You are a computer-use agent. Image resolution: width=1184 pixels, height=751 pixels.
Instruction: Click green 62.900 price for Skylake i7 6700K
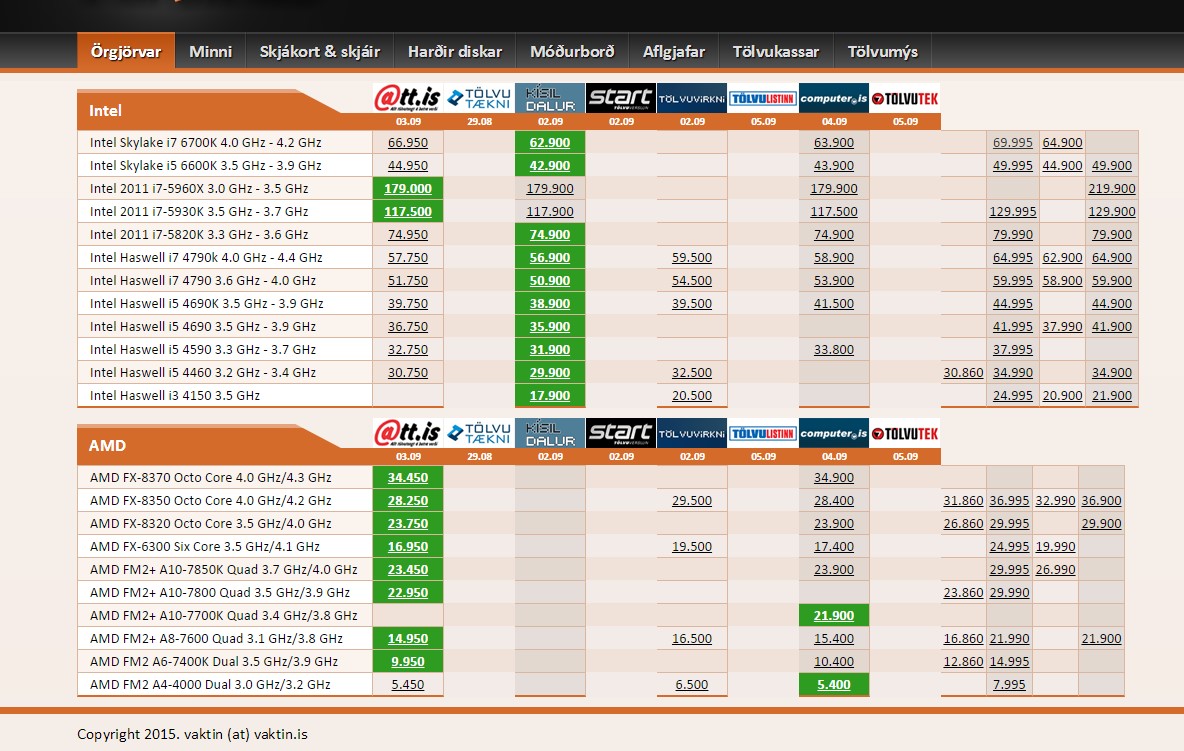[x=550, y=143]
